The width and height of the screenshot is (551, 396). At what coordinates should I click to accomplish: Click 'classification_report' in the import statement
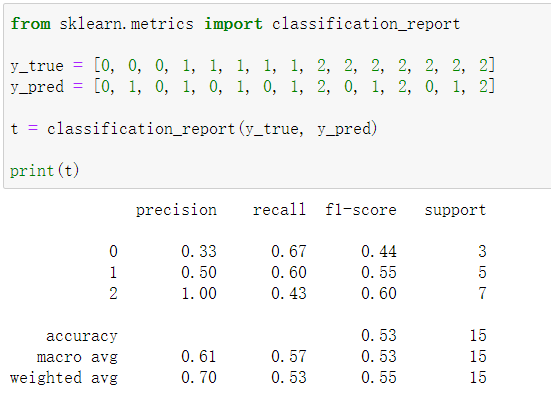366,24
